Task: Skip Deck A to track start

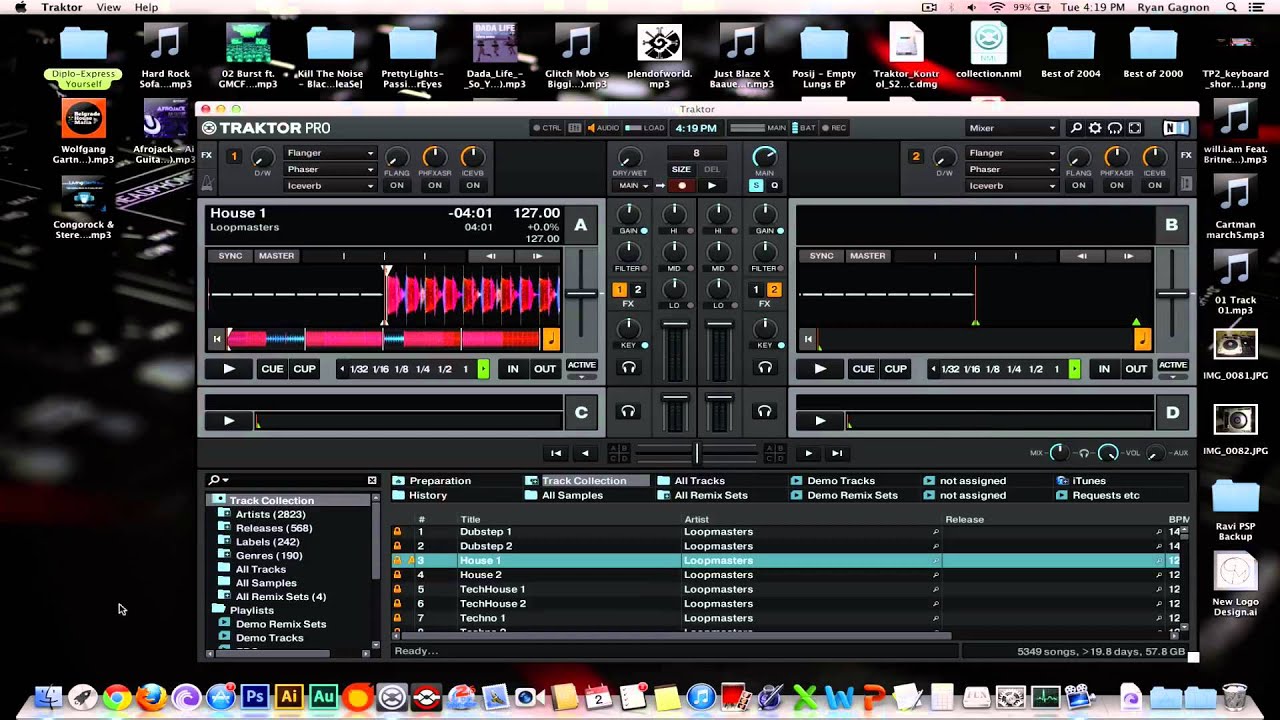Action: pyautogui.click(x=217, y=340)
